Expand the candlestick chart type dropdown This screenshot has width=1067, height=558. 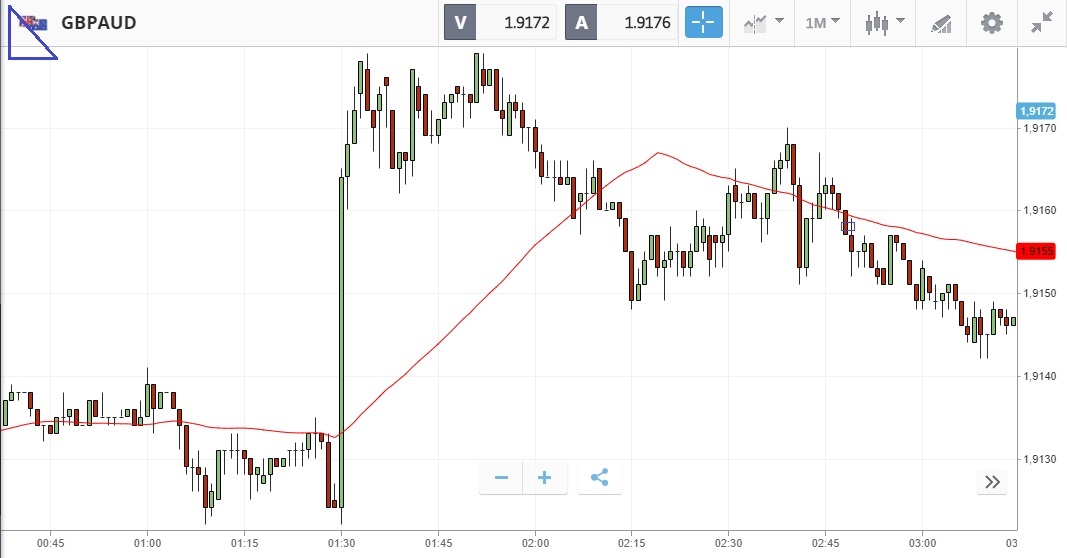click(885, 22)
